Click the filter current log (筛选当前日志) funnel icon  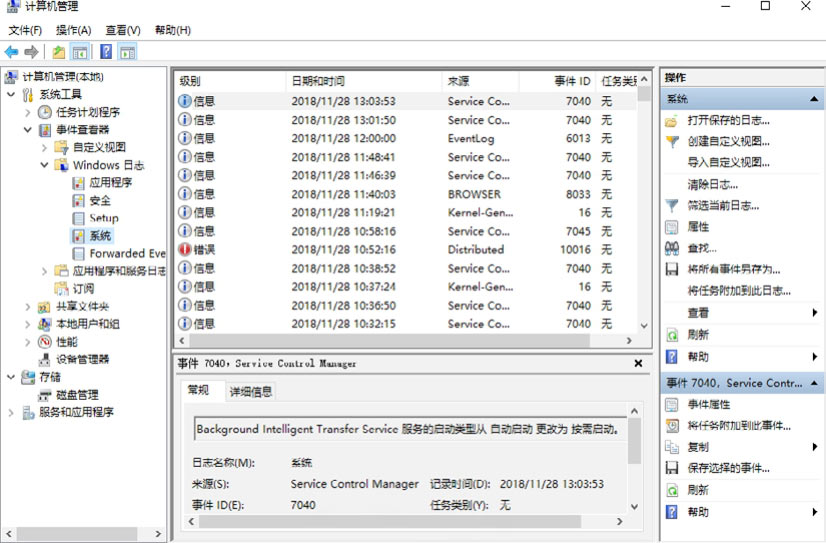pyautogui.click(x=672, y=205)
